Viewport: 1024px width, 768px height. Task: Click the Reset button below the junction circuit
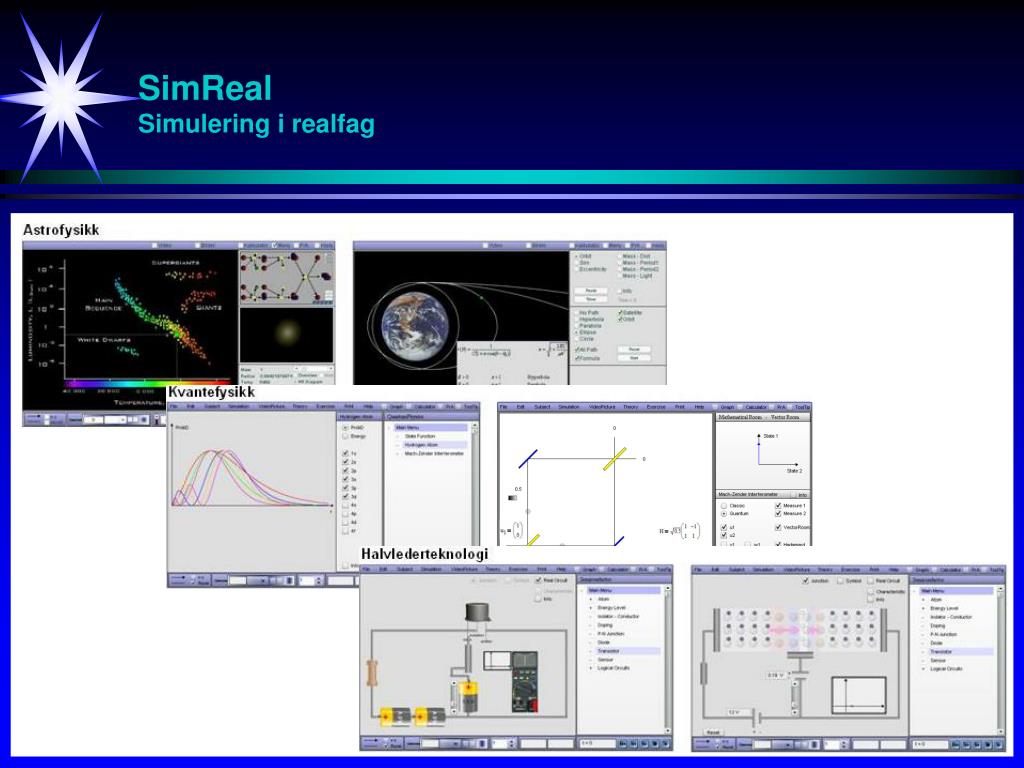click(713, 733)
